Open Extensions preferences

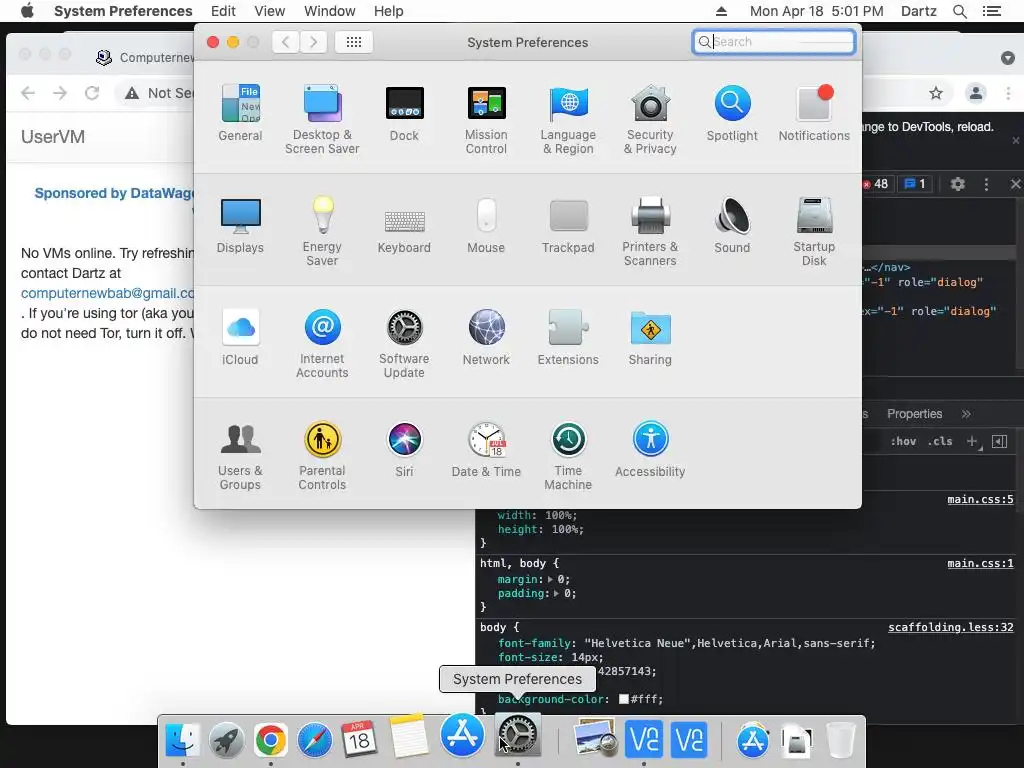tap(568, 337)
